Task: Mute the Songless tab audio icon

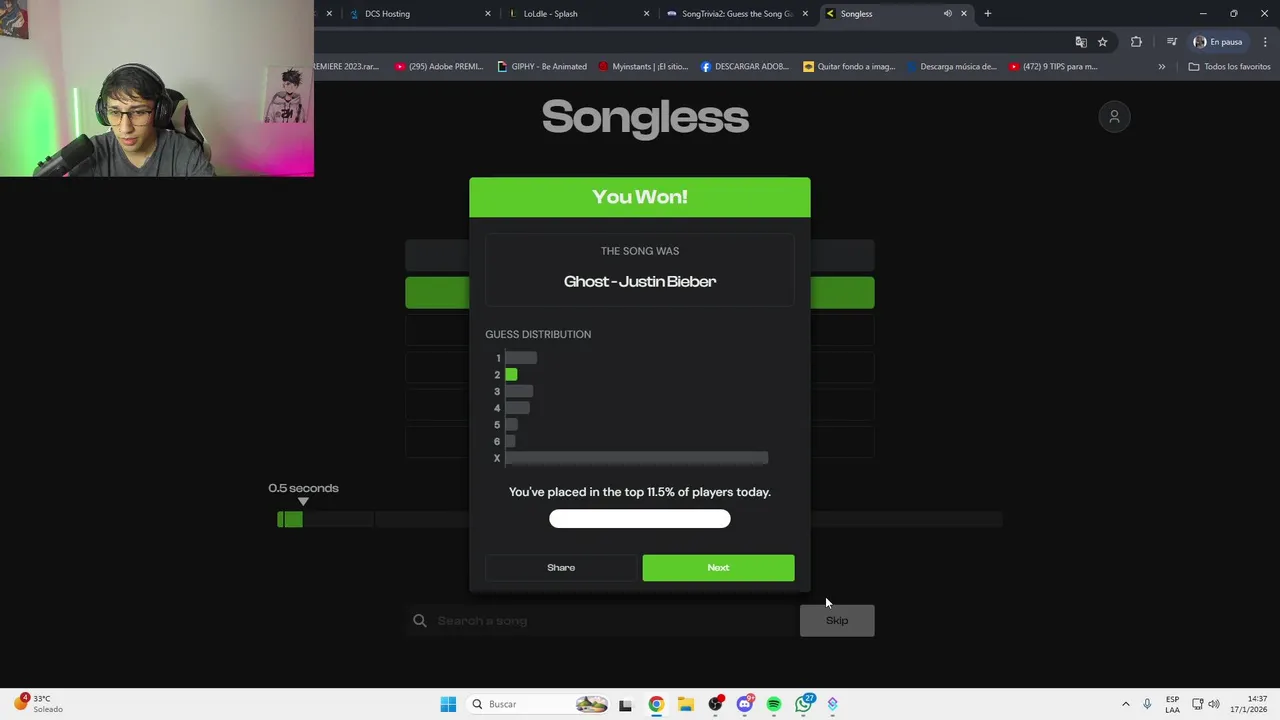Action: coord(947,14)
